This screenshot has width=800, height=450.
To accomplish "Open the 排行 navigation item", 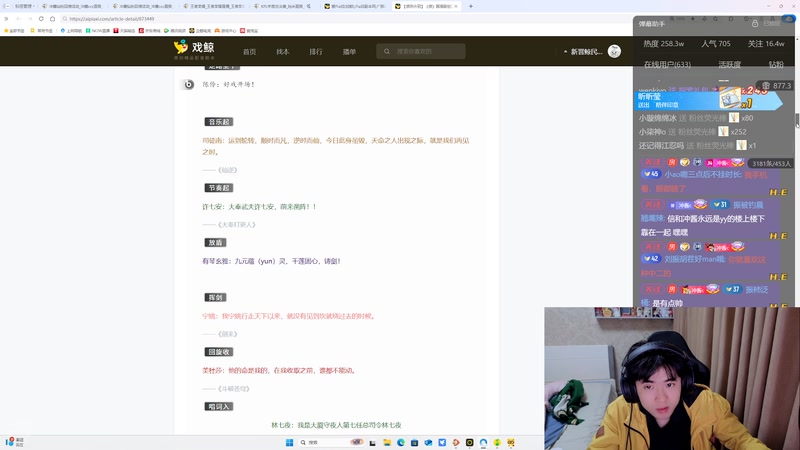I will (316, 52).
